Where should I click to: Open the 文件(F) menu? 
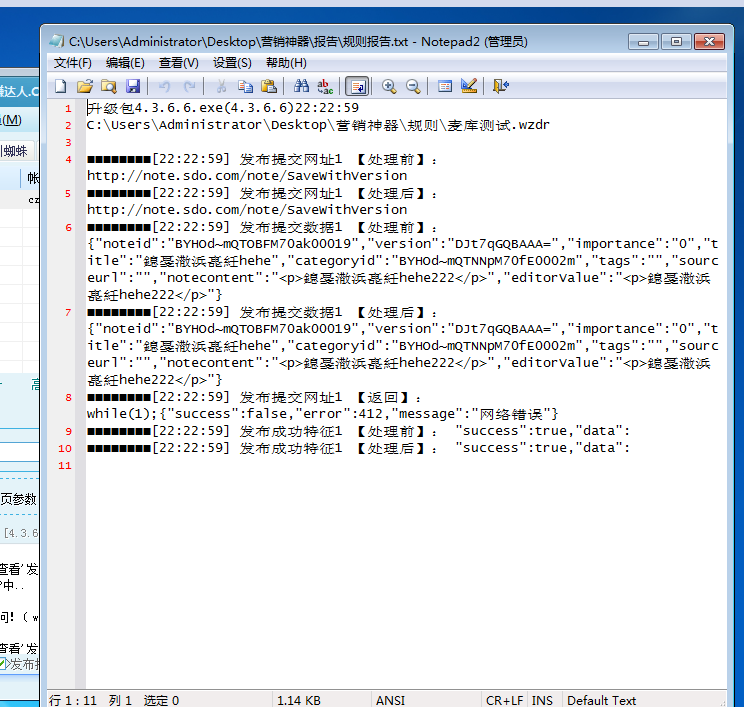tap(72, 63)
